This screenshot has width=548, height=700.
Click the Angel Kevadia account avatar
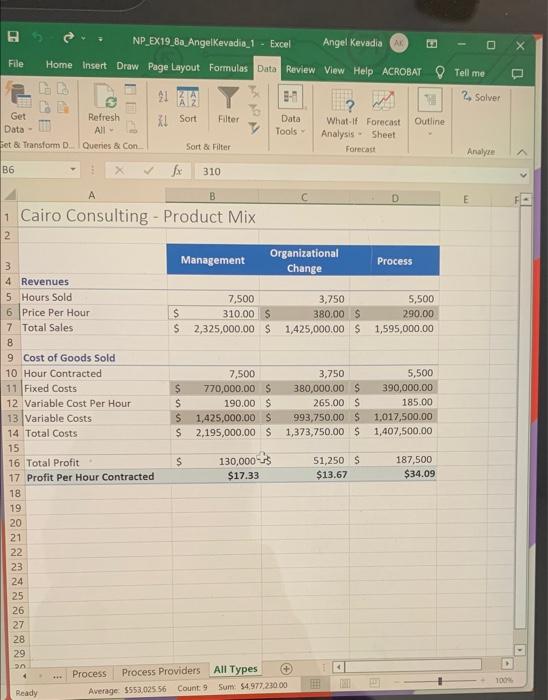click(399, 43)
